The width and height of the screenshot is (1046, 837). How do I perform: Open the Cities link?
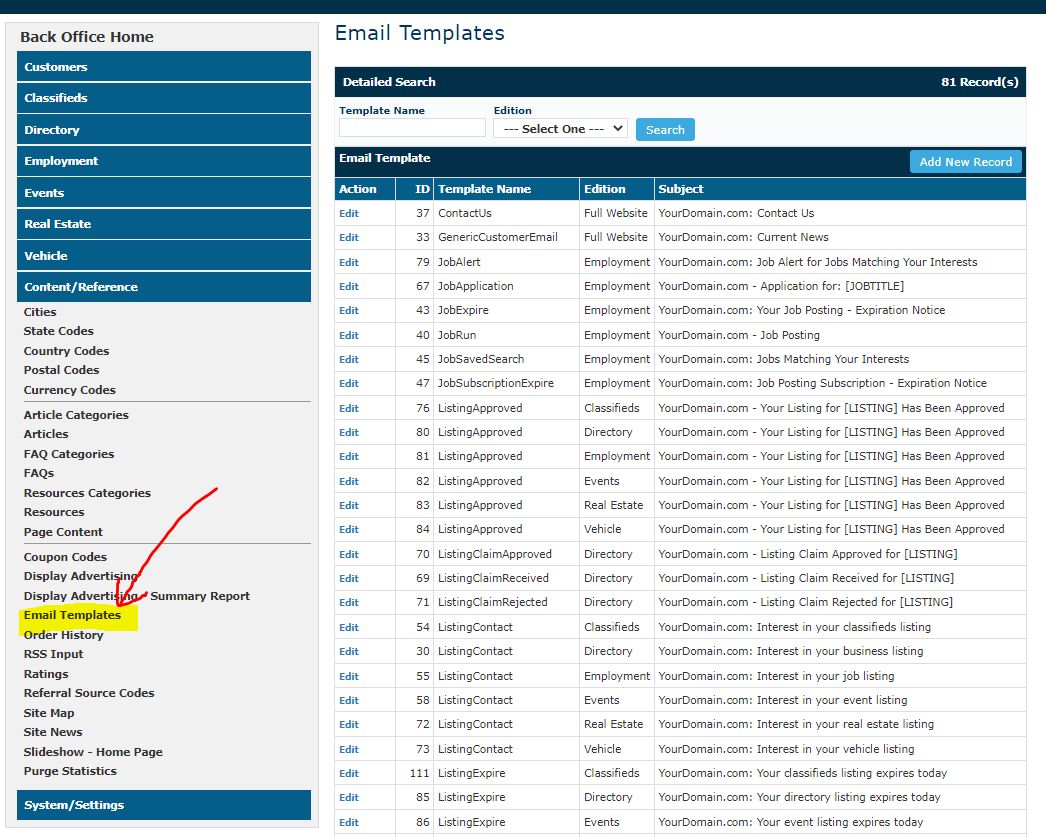[x=40, y=311]
